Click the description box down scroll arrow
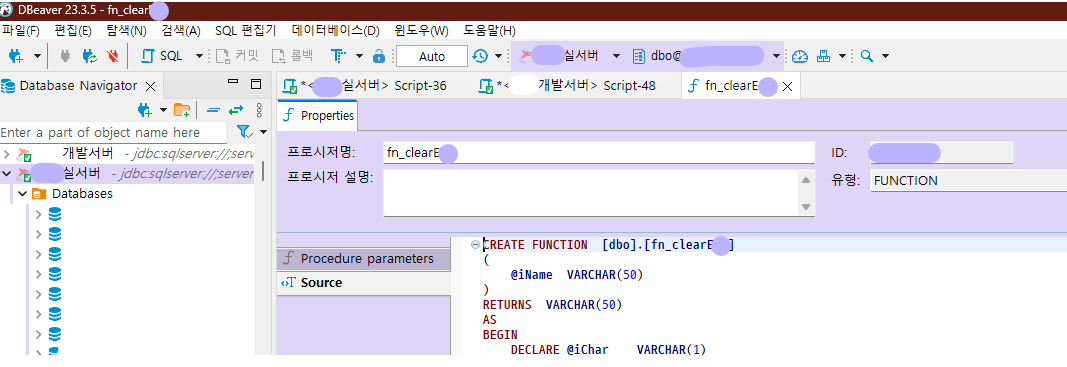The height and width of the screenshot is (367, 1067). tap(806, 206)
